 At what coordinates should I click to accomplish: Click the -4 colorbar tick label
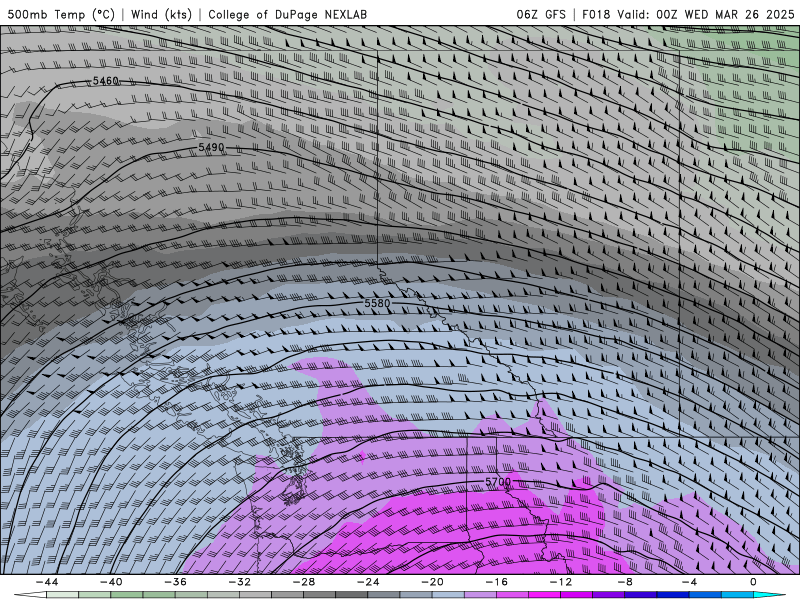coord(689,582)
